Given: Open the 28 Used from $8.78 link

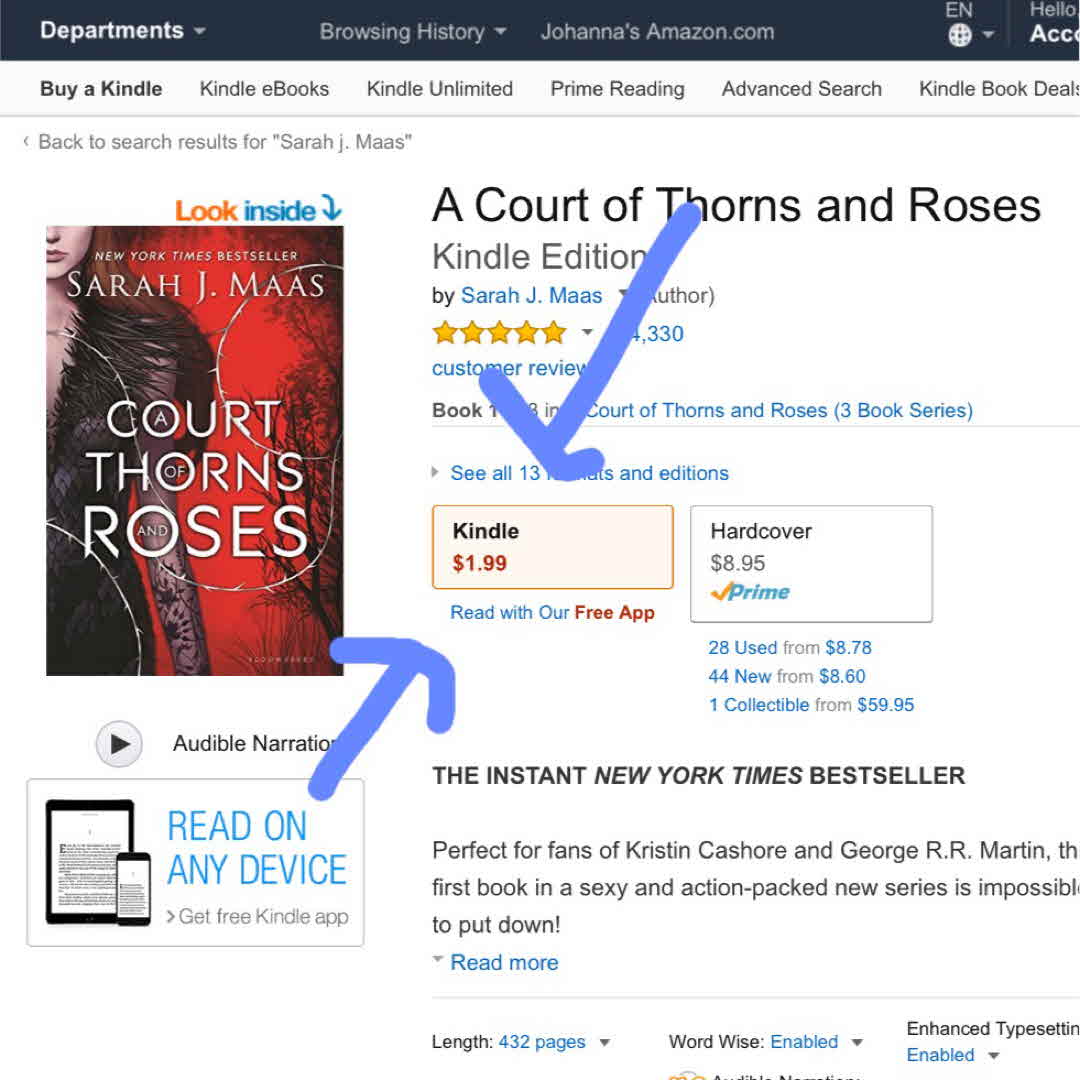Looking at the screenshot, I should 789,648.
